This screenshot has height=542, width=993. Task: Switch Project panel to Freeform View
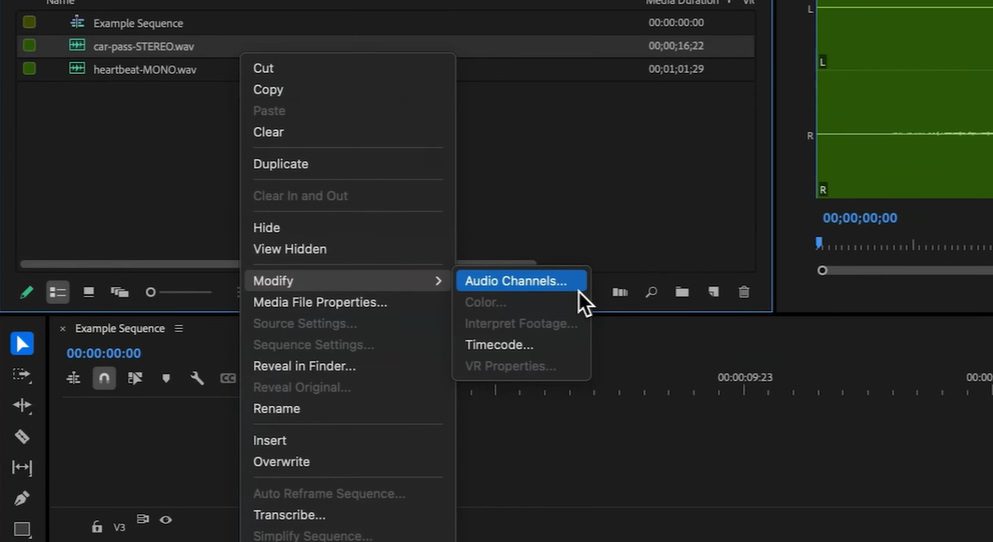point(120,292)
